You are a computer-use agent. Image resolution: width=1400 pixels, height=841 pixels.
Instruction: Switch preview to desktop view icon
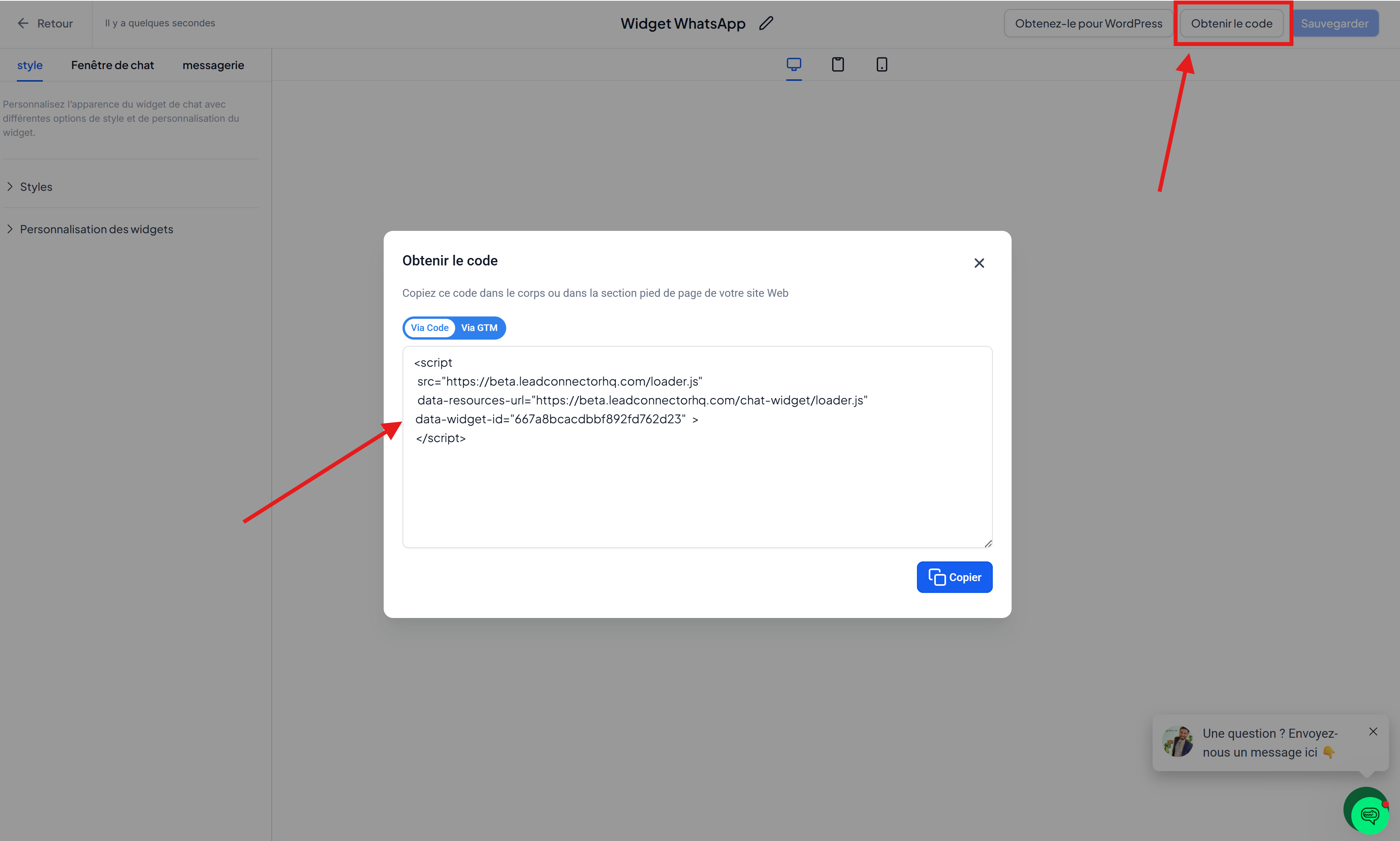point(794,65)
